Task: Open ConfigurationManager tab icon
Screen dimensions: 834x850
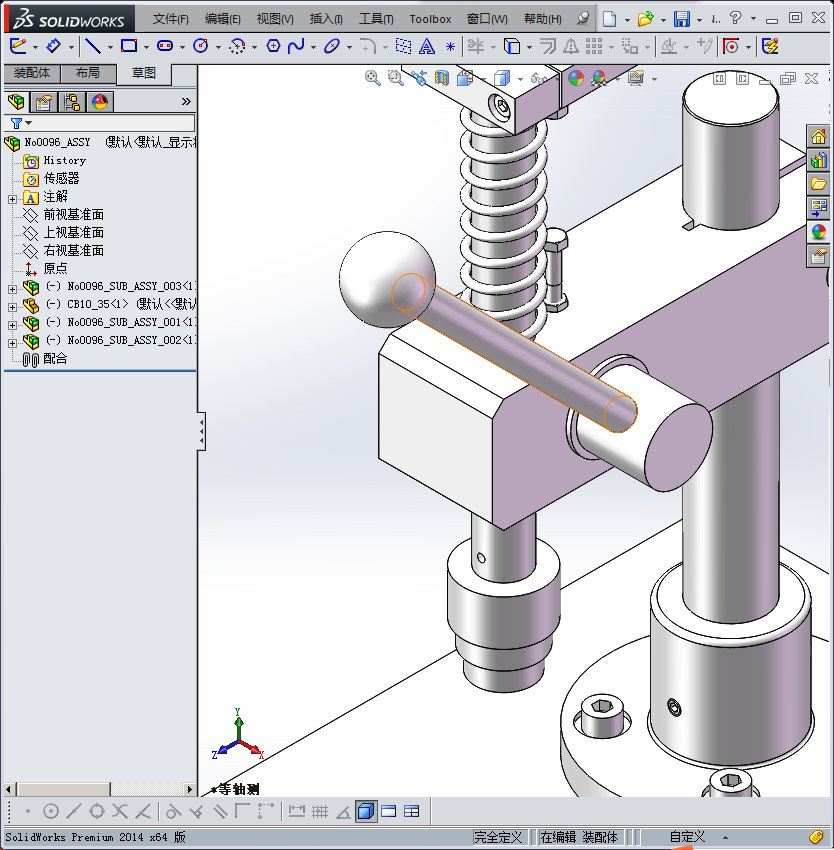Action: click(72, 101)
